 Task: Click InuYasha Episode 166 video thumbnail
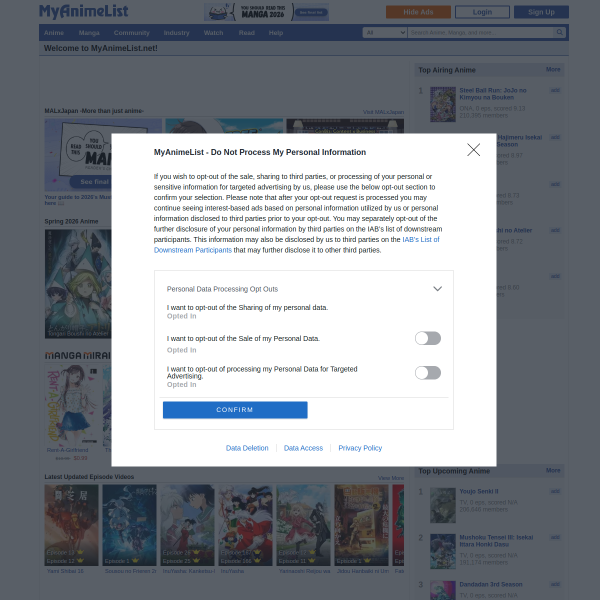(245, 525)
